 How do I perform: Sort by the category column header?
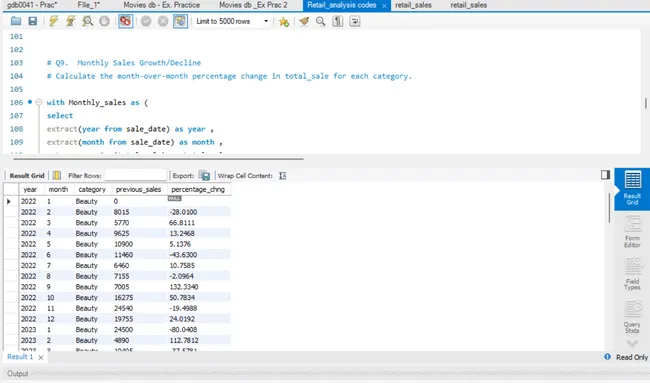[92, 189]
